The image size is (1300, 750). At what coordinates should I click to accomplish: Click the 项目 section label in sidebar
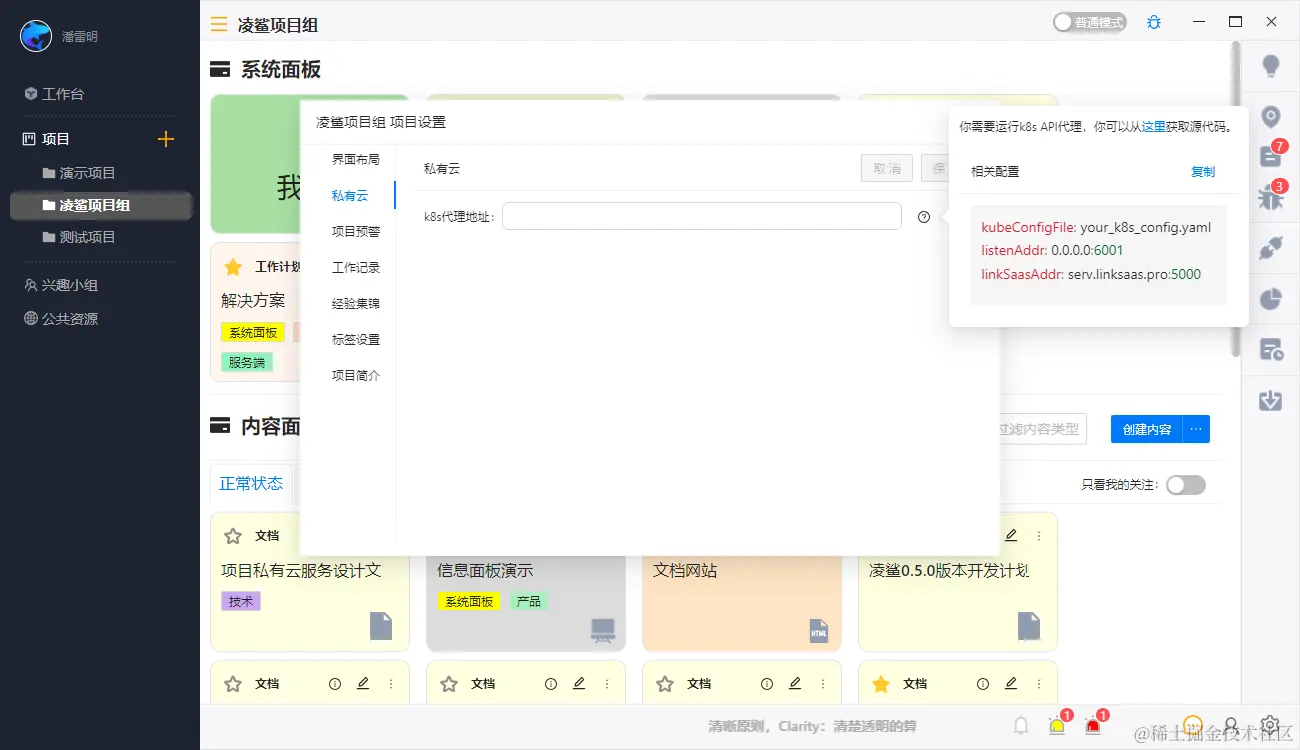pyautogui.click(x=56, y=139)
